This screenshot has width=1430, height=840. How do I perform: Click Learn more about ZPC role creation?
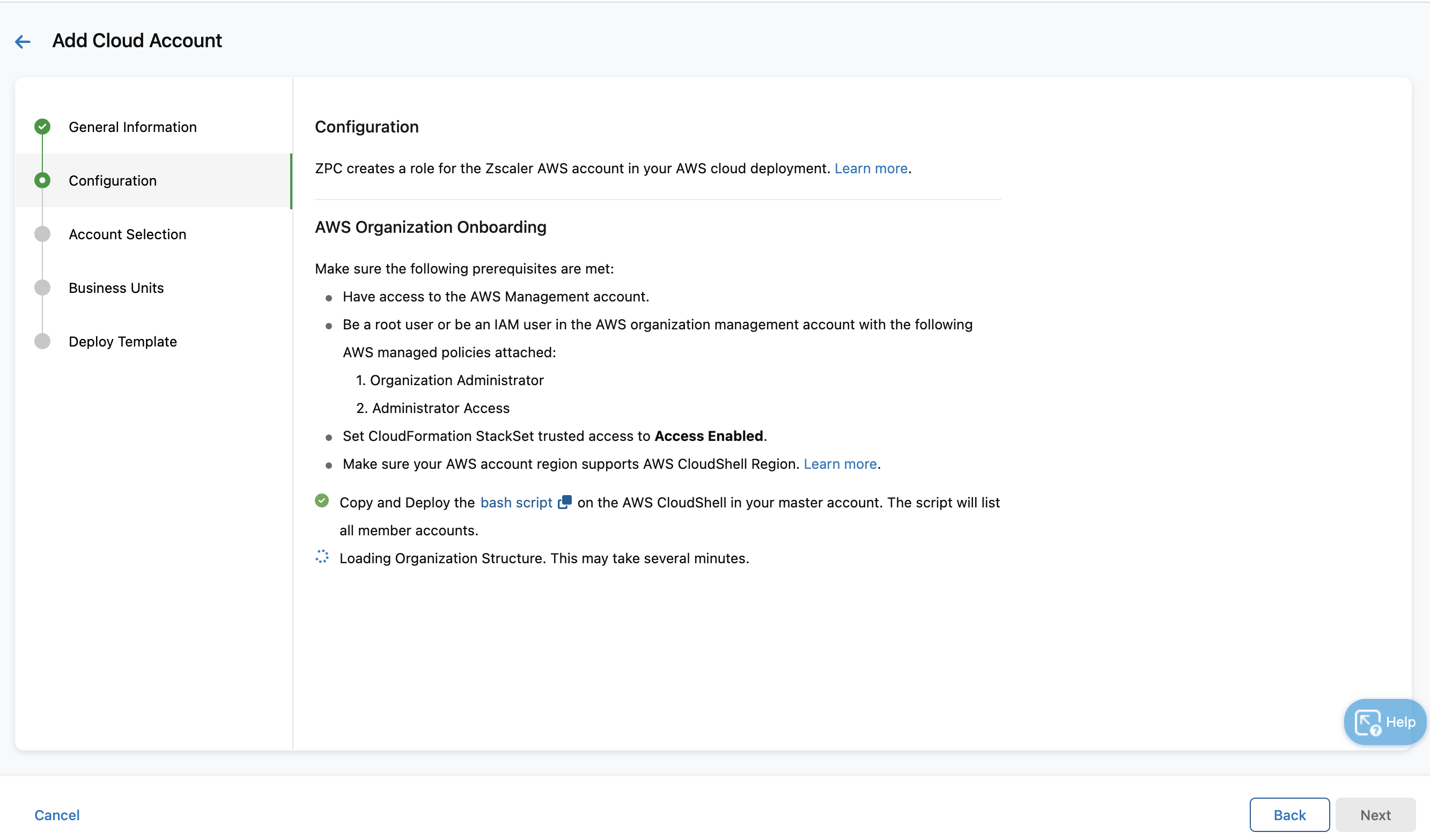[871, 168]
